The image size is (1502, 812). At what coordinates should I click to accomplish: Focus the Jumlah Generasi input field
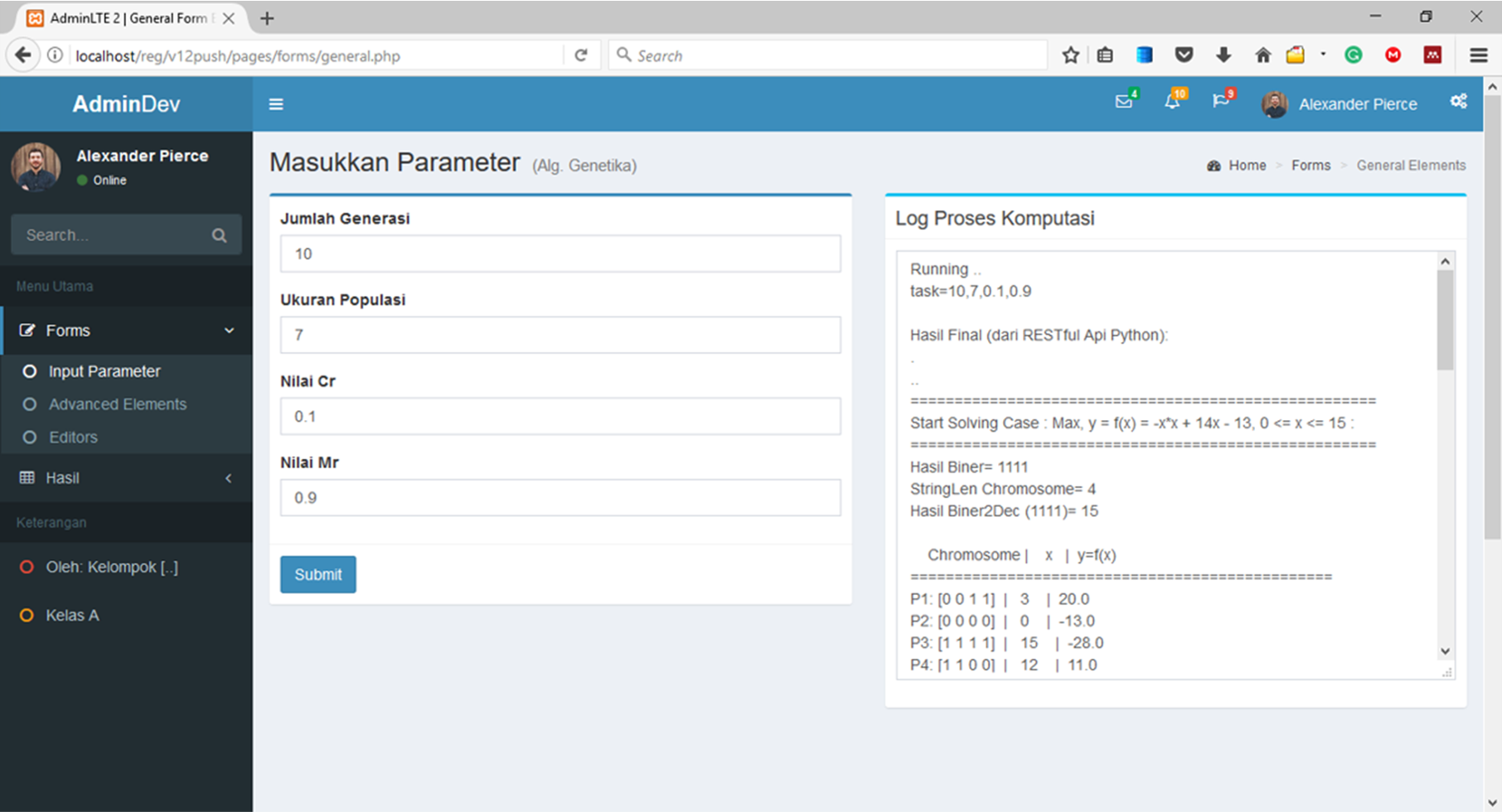[560, 254]
